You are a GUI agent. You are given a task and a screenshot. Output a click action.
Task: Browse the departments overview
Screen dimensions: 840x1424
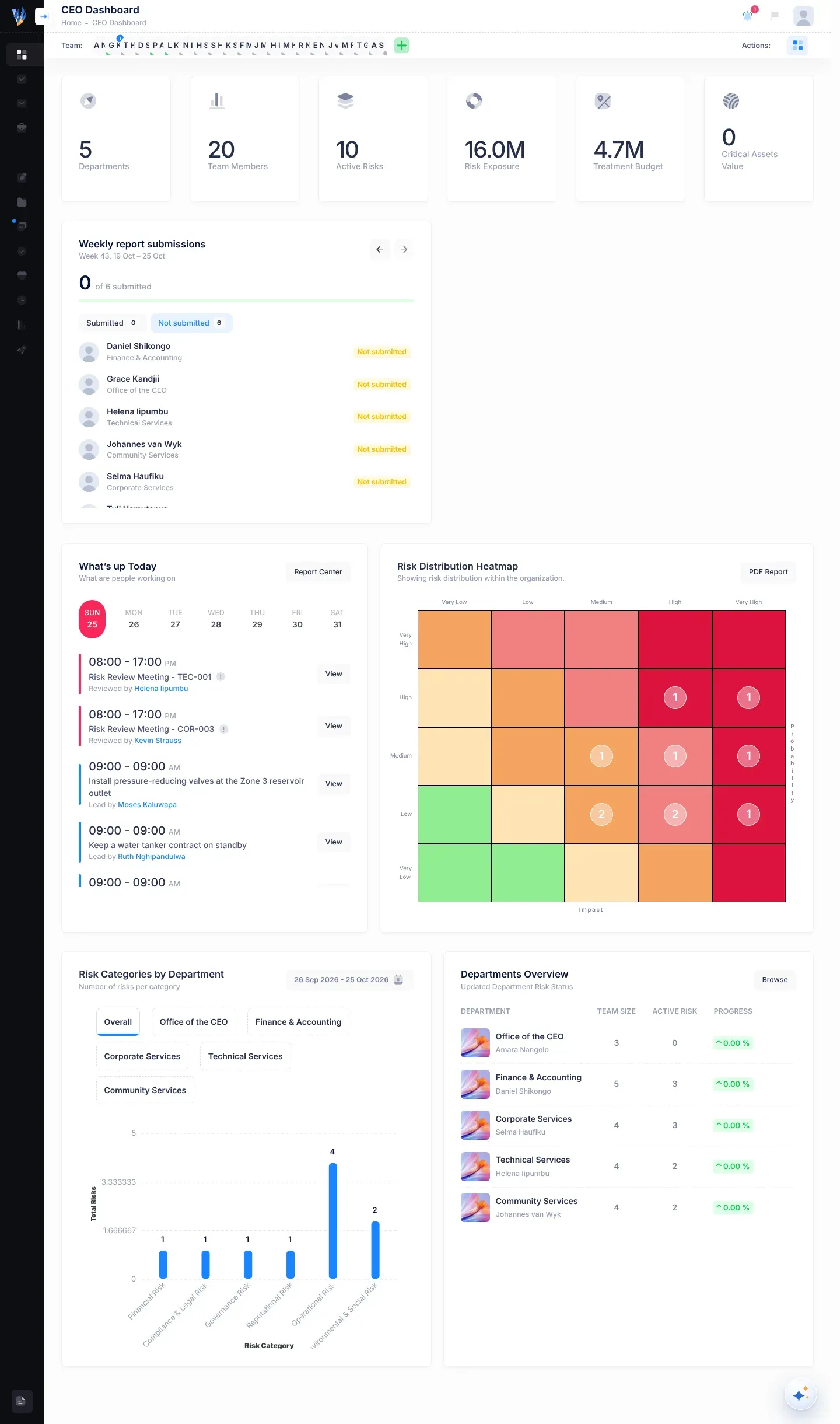[775, 980]
